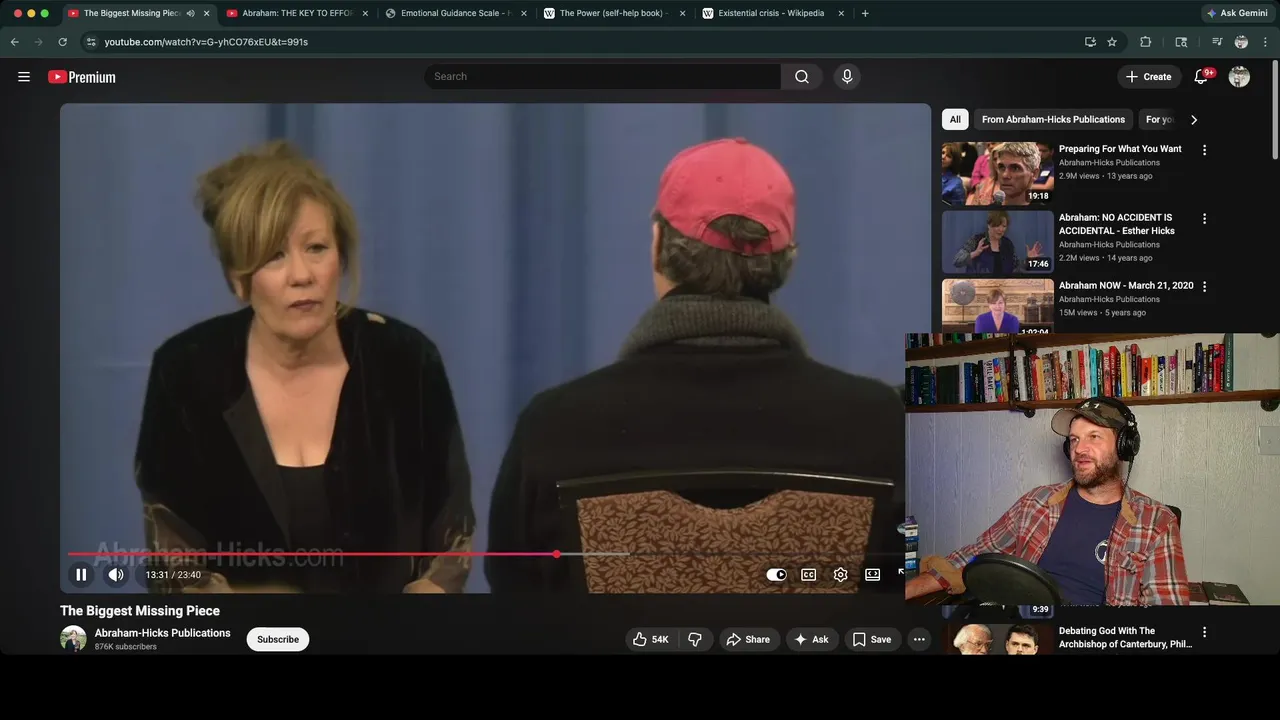Open Chrome extensions puzzle icon

click(x=1146, y=42)
